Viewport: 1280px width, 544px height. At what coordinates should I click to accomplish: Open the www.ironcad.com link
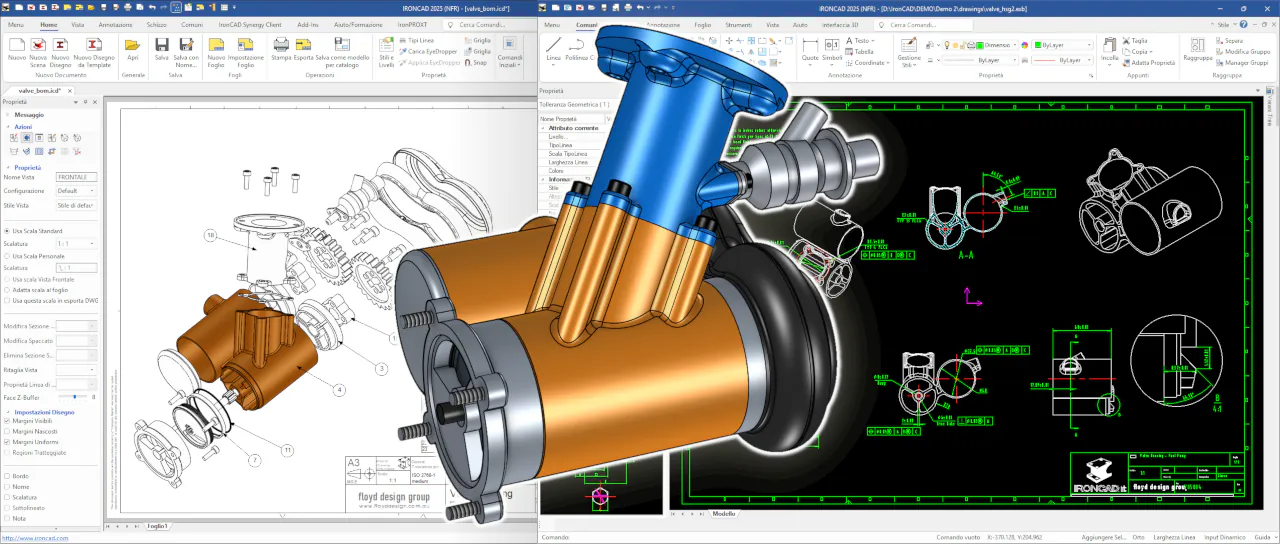pyautogui.click(x=35, y=538)
